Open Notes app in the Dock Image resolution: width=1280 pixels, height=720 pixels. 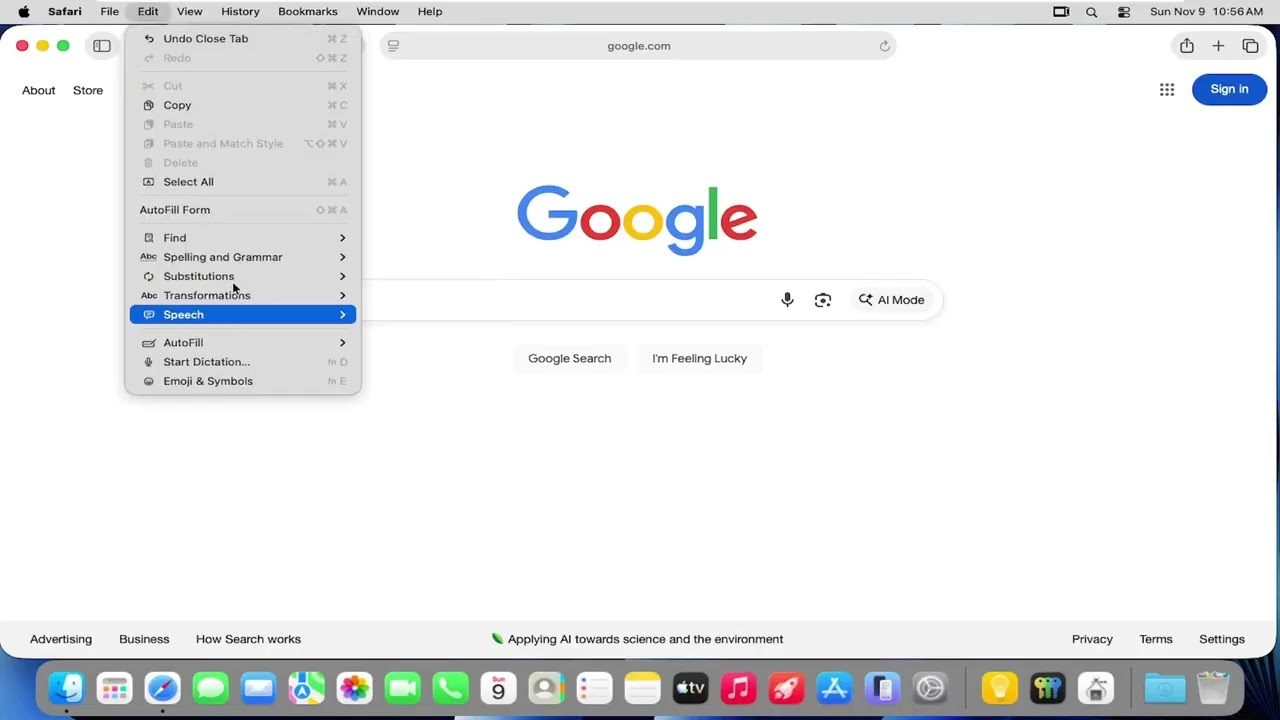click(643, 688)
